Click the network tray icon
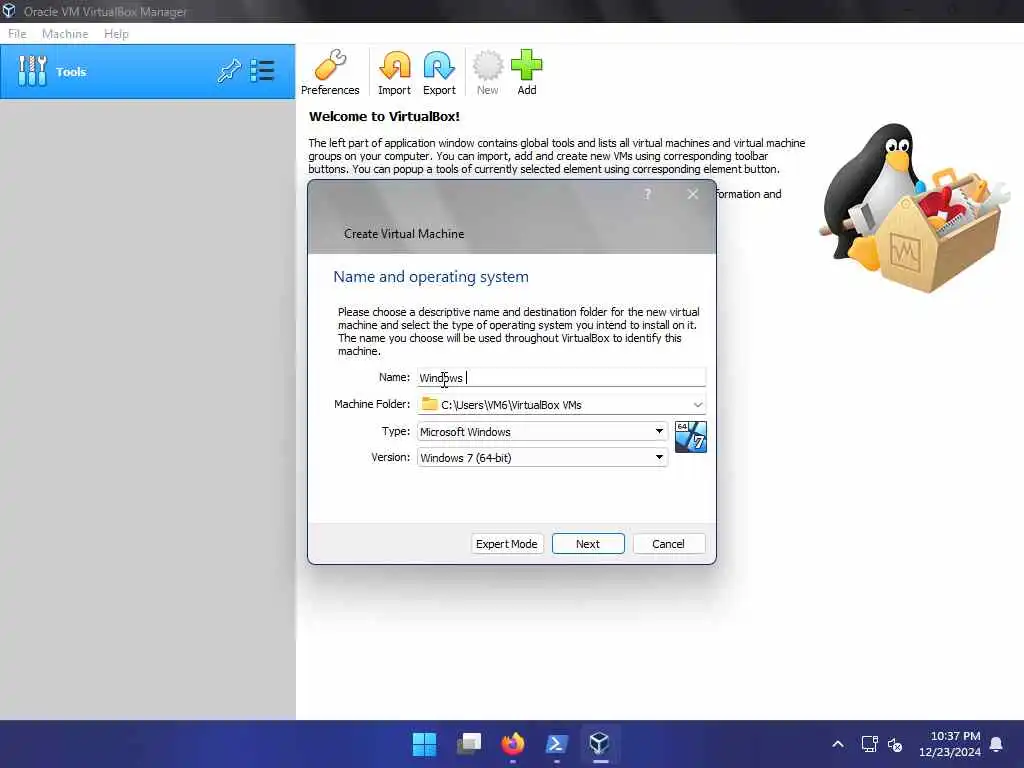Image resolution: width=1024 pixels, height=768 pixels. [869, 744]
